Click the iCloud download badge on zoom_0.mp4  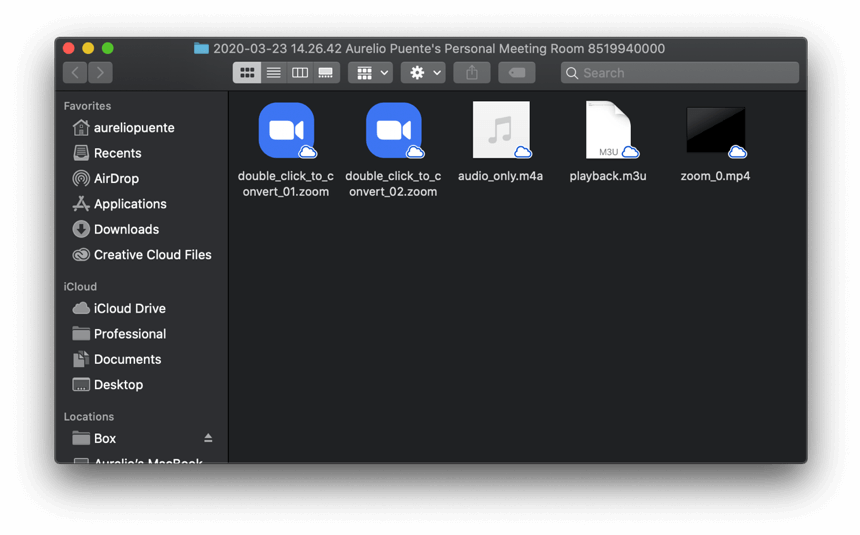click(737, 151)
